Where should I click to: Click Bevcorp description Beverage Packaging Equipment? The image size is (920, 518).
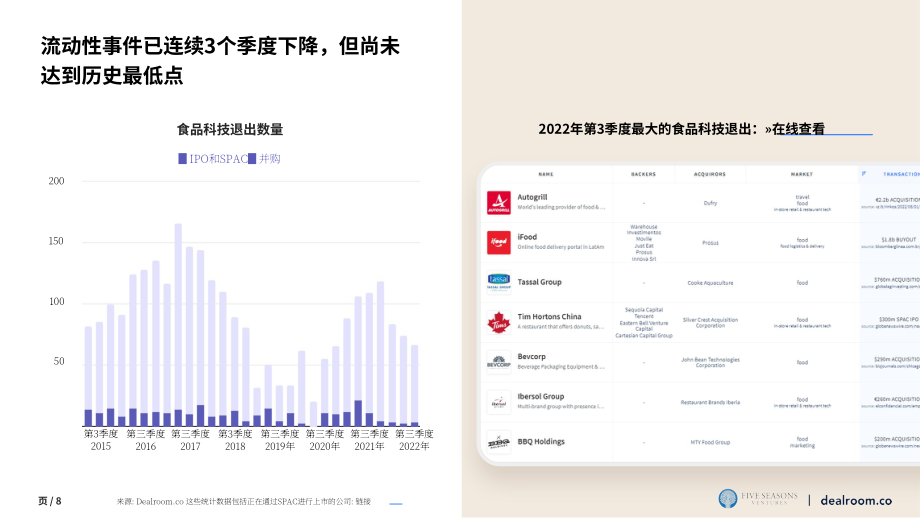[561, 367]
